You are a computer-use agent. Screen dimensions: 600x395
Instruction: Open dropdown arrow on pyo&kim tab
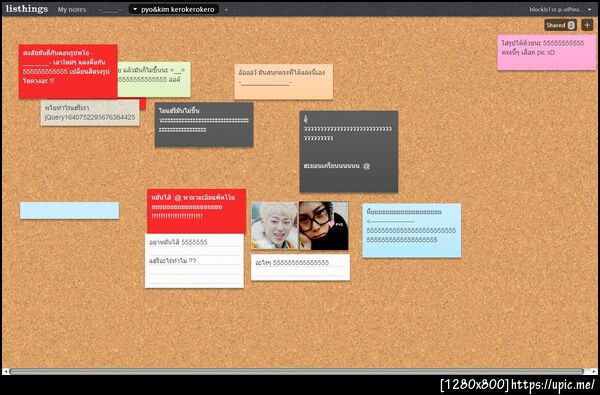[135, 9]
